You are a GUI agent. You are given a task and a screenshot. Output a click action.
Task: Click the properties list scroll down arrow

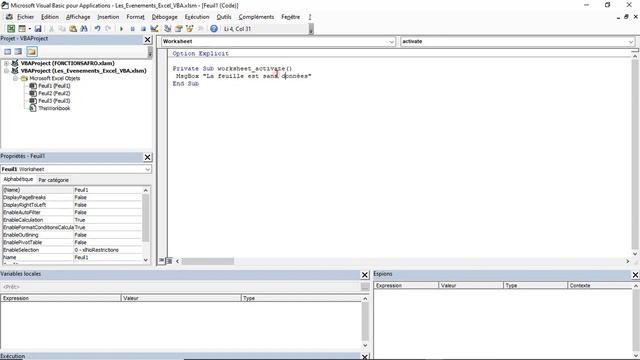click(146, 260)
